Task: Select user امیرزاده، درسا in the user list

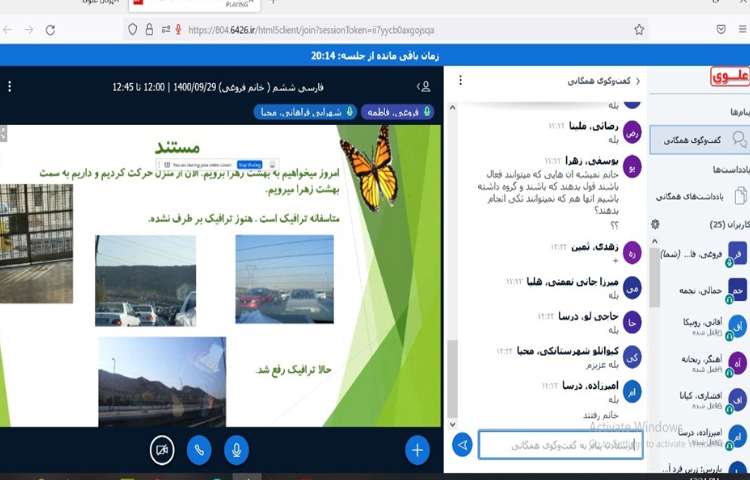Action: click(704, 436)
